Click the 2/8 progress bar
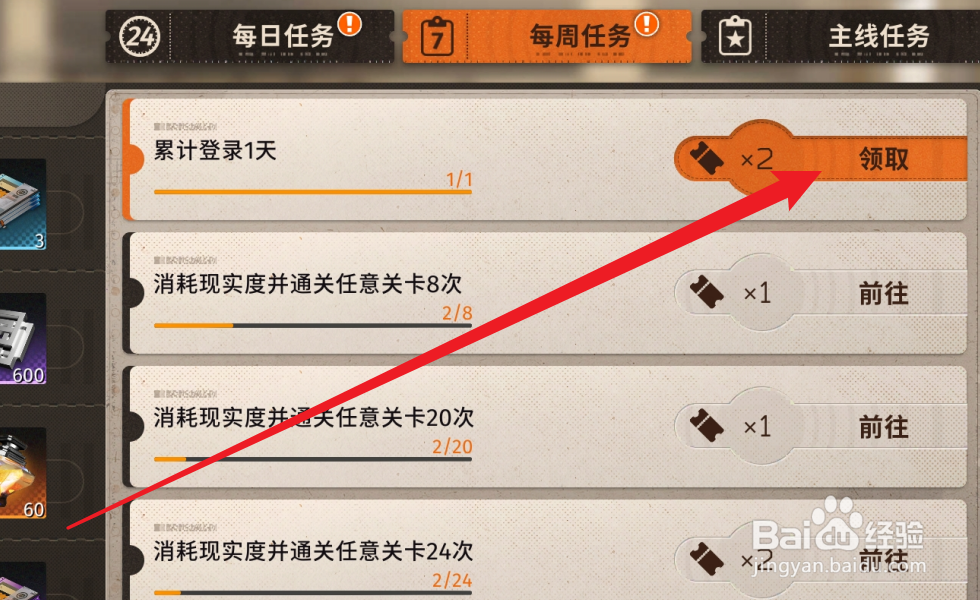This screenshot has height=600, width=980. pyautogui.click(x=312, y=326)
